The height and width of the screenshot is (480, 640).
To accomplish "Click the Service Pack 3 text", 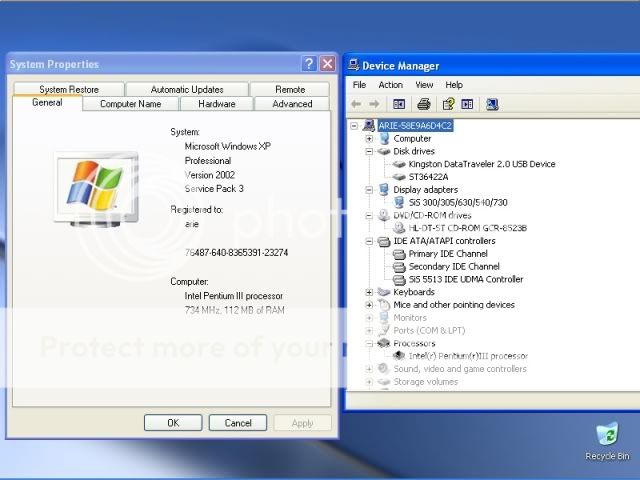I will click(x=214, y=189).
